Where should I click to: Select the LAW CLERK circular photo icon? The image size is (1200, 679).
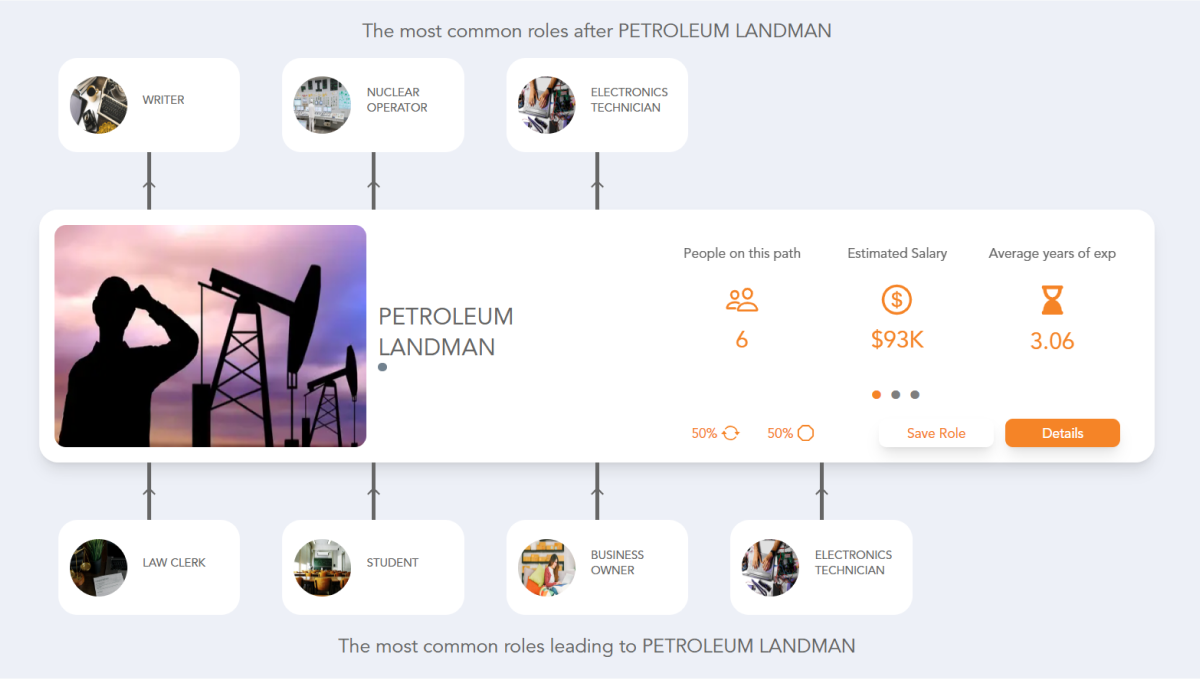98,566
